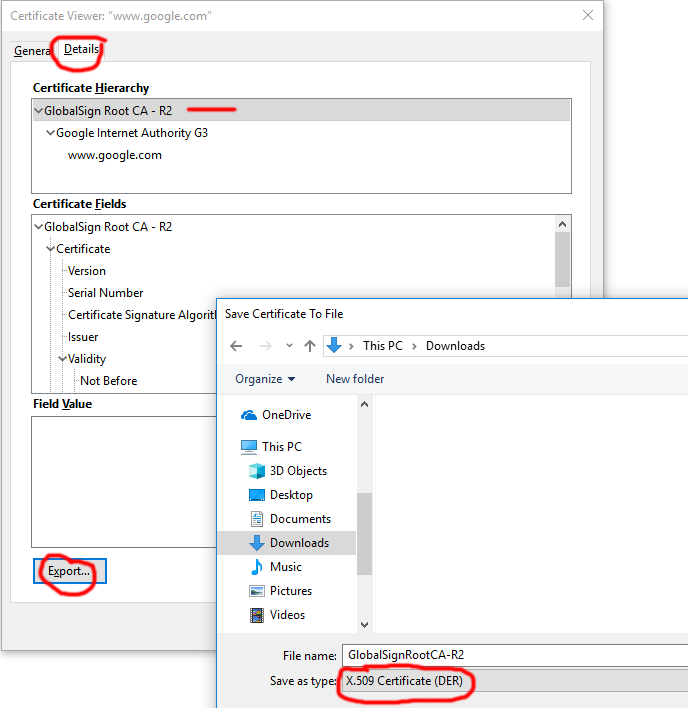Select the Not Before field

108,381
